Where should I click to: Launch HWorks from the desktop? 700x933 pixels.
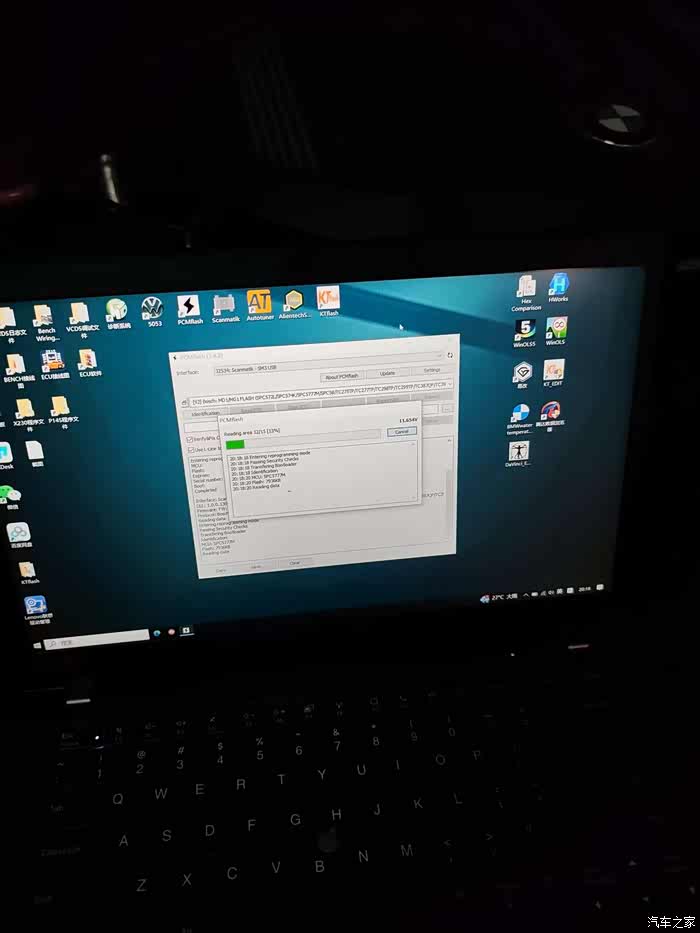pos(558,289)
